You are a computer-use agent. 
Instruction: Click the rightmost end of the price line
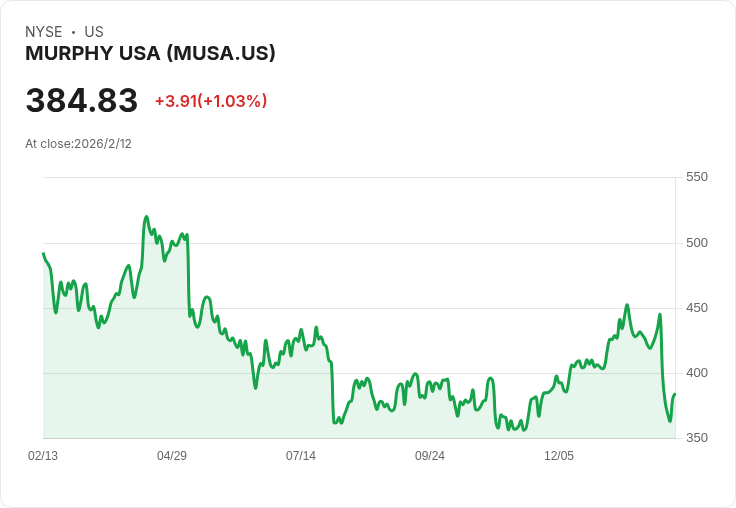pos(675,394)
